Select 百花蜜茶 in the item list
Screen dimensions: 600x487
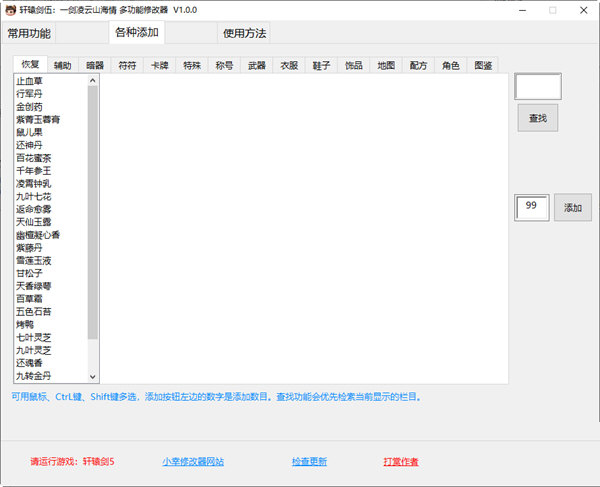tap(34, 158)
